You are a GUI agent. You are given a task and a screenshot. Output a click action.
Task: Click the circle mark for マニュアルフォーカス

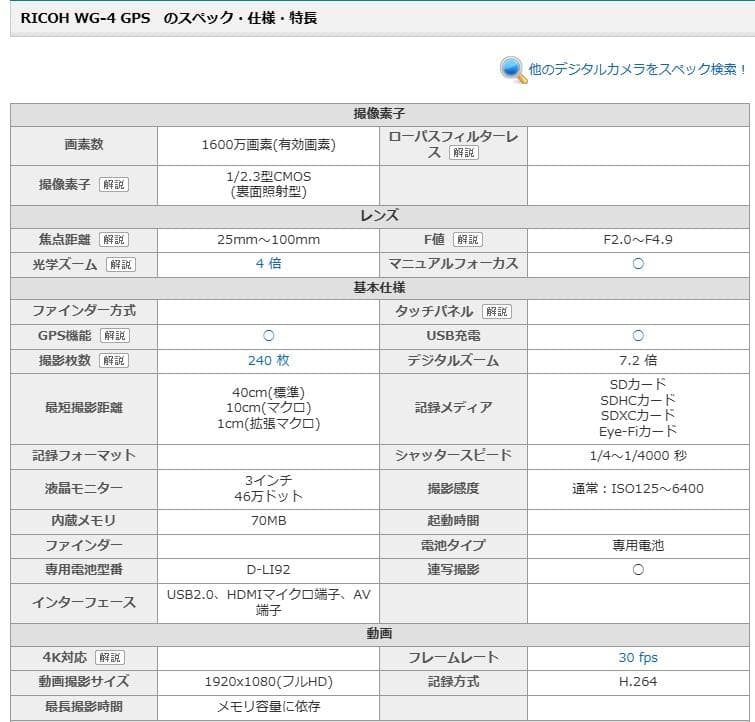(638, 263)
